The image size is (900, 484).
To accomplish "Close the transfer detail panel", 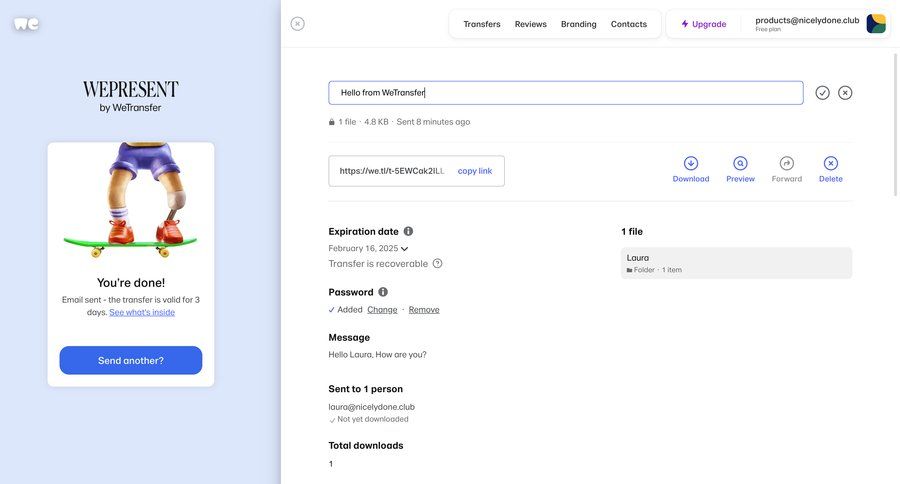I will (297, 24).
